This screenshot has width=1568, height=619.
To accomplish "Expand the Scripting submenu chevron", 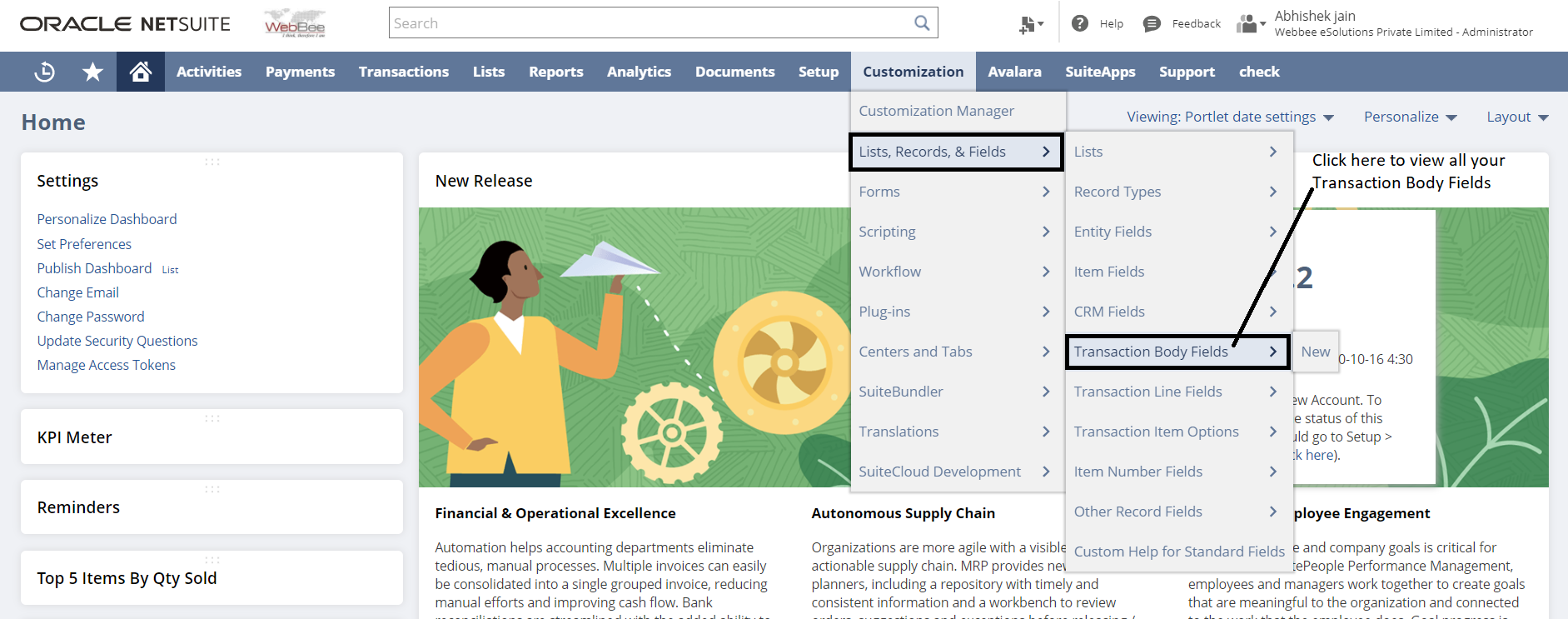I will point(1046,232).
